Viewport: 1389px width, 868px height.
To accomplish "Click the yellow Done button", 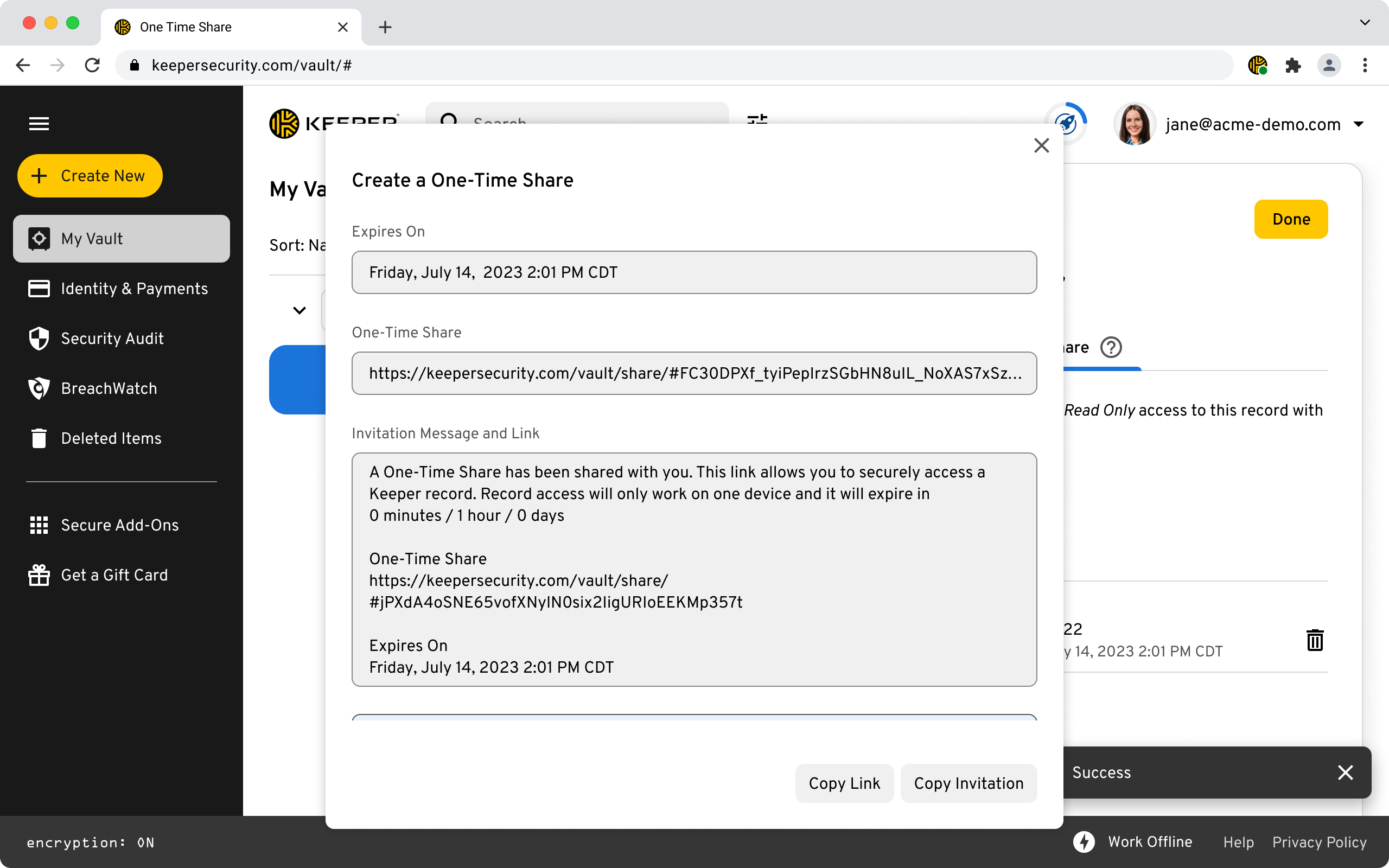I will [x=1291, y=219].
